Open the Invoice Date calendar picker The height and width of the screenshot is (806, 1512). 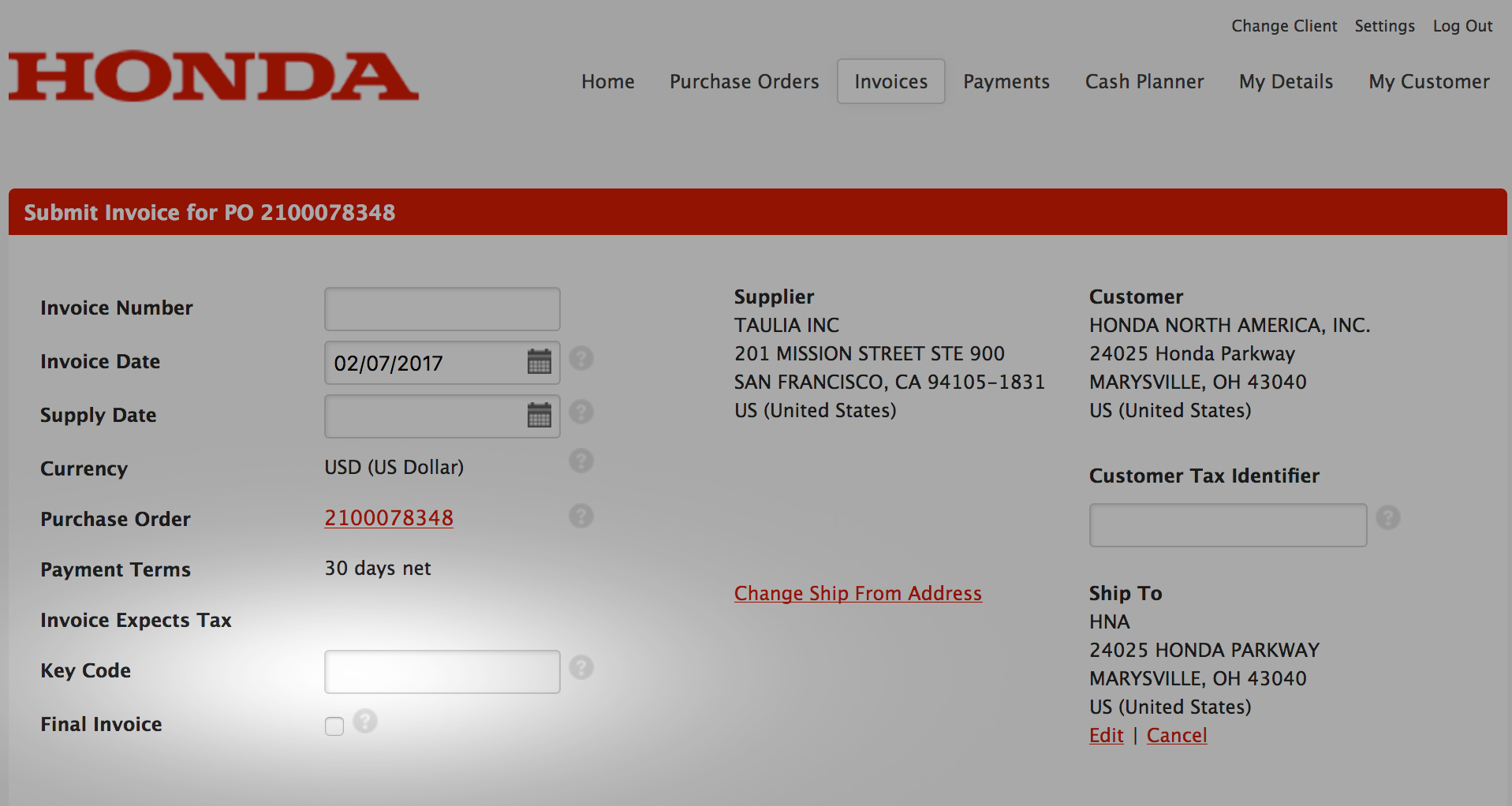(539, 362)
